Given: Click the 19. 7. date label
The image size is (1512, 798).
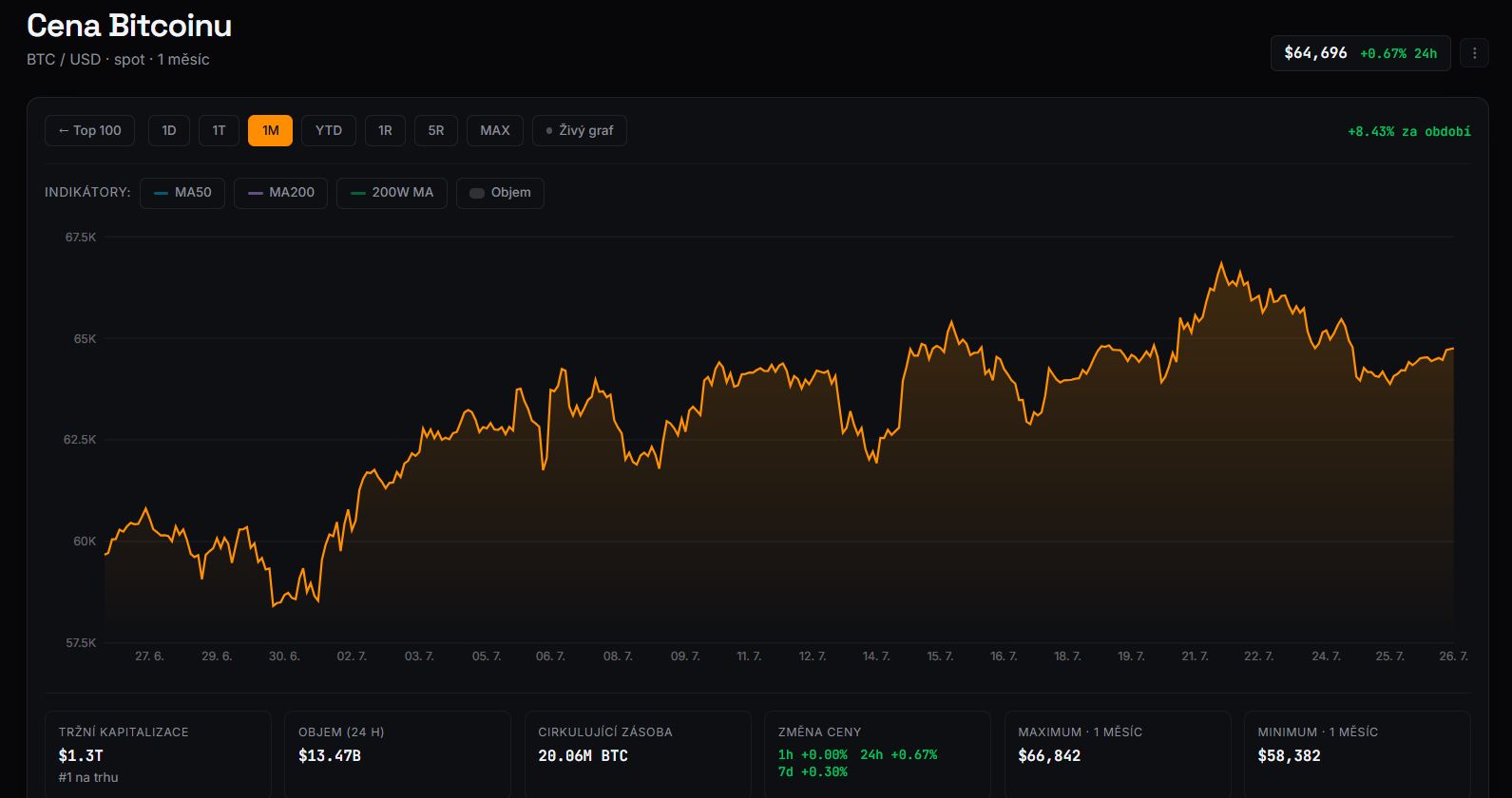Looking at the screenshot, I should coord(1131,656).
